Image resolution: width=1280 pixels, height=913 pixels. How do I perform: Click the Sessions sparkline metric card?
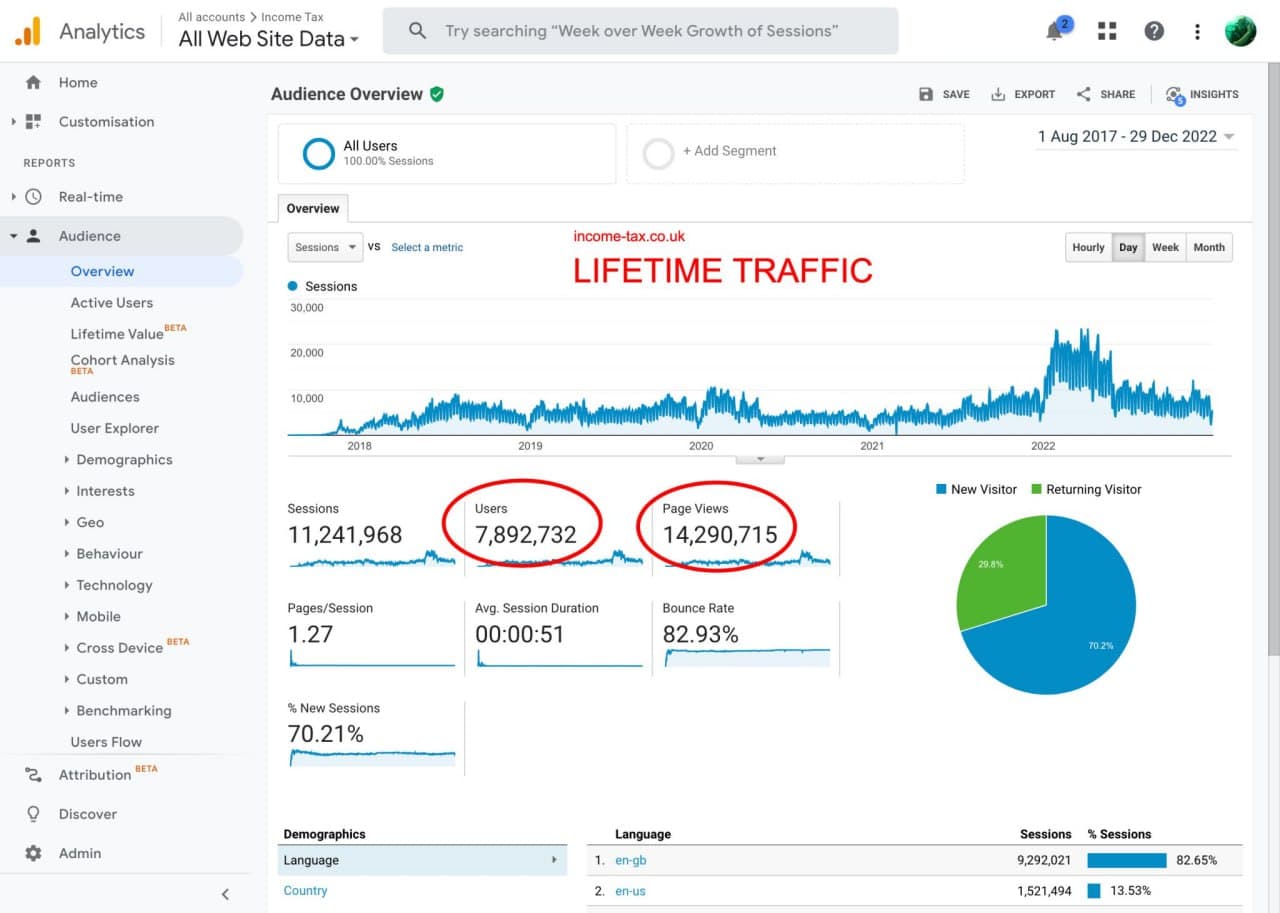click(x=371, y=536)
